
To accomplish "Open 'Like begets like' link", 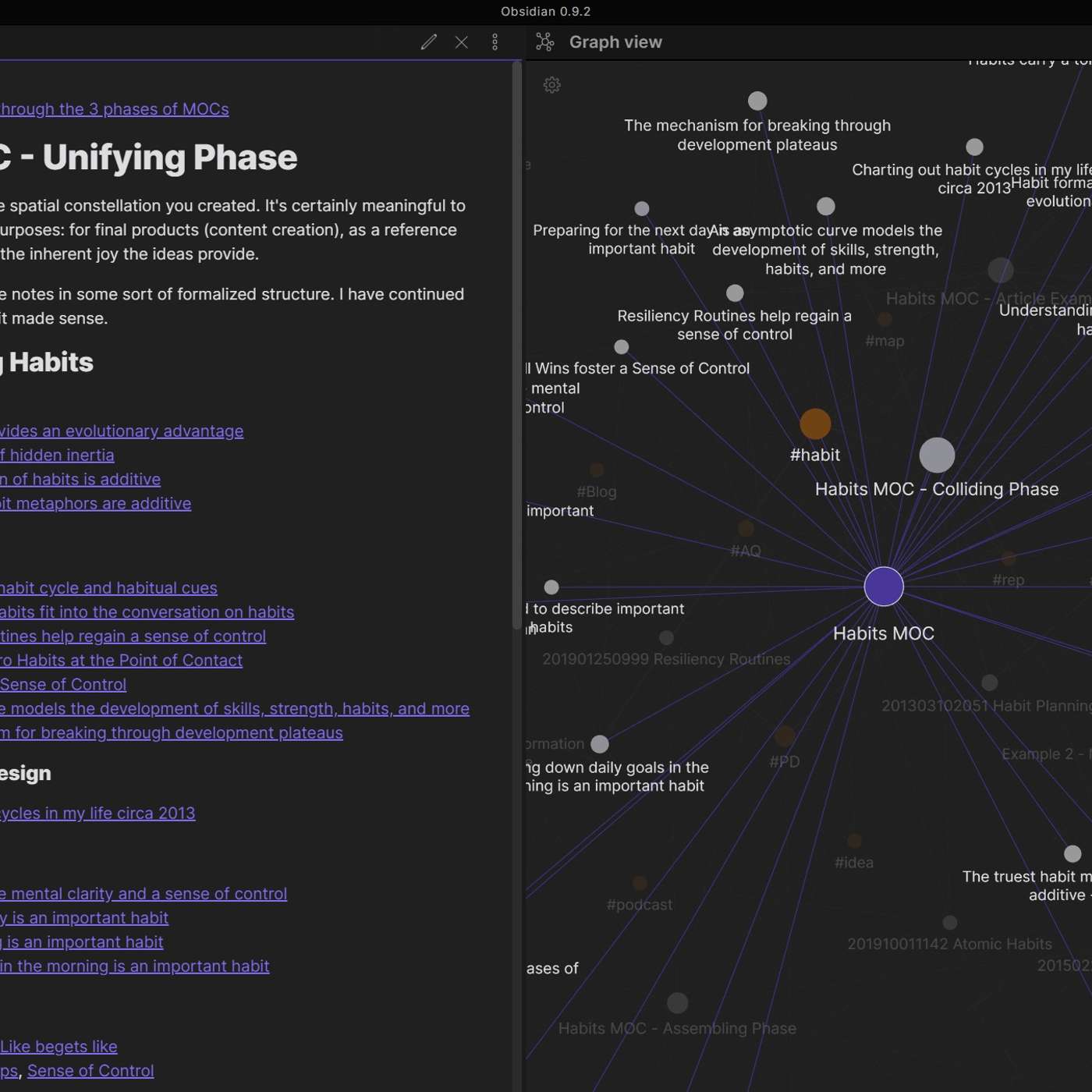I will pyautogui.click(x=59, y=1046).
